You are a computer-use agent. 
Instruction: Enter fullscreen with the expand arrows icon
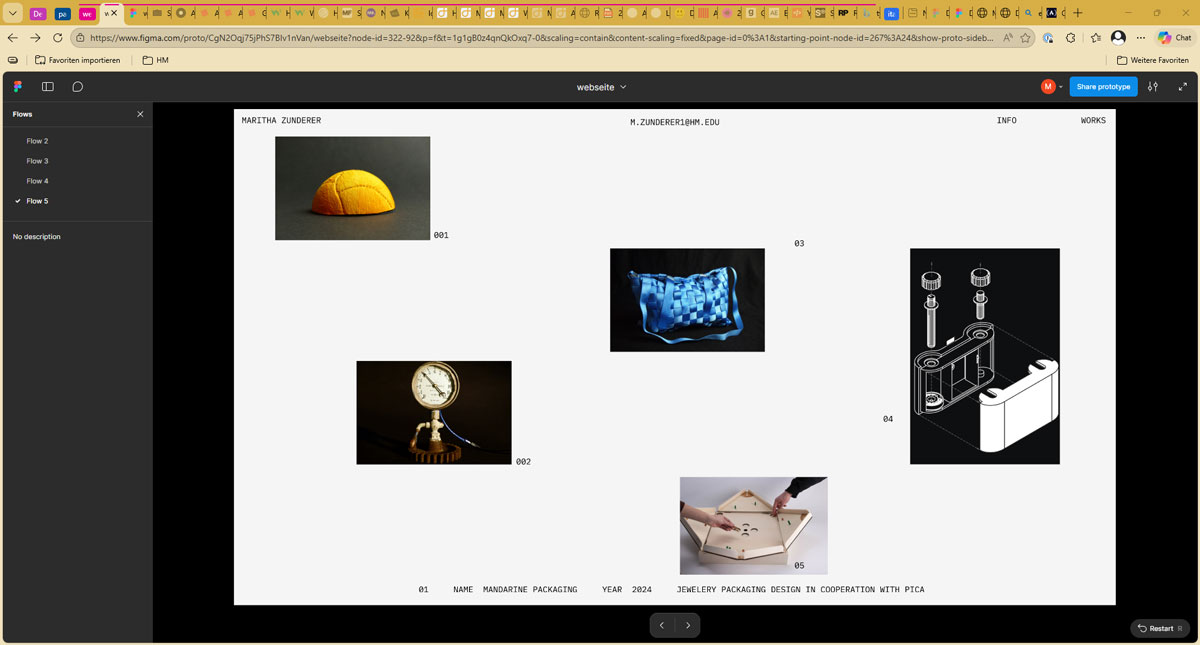pos(1182,87)
